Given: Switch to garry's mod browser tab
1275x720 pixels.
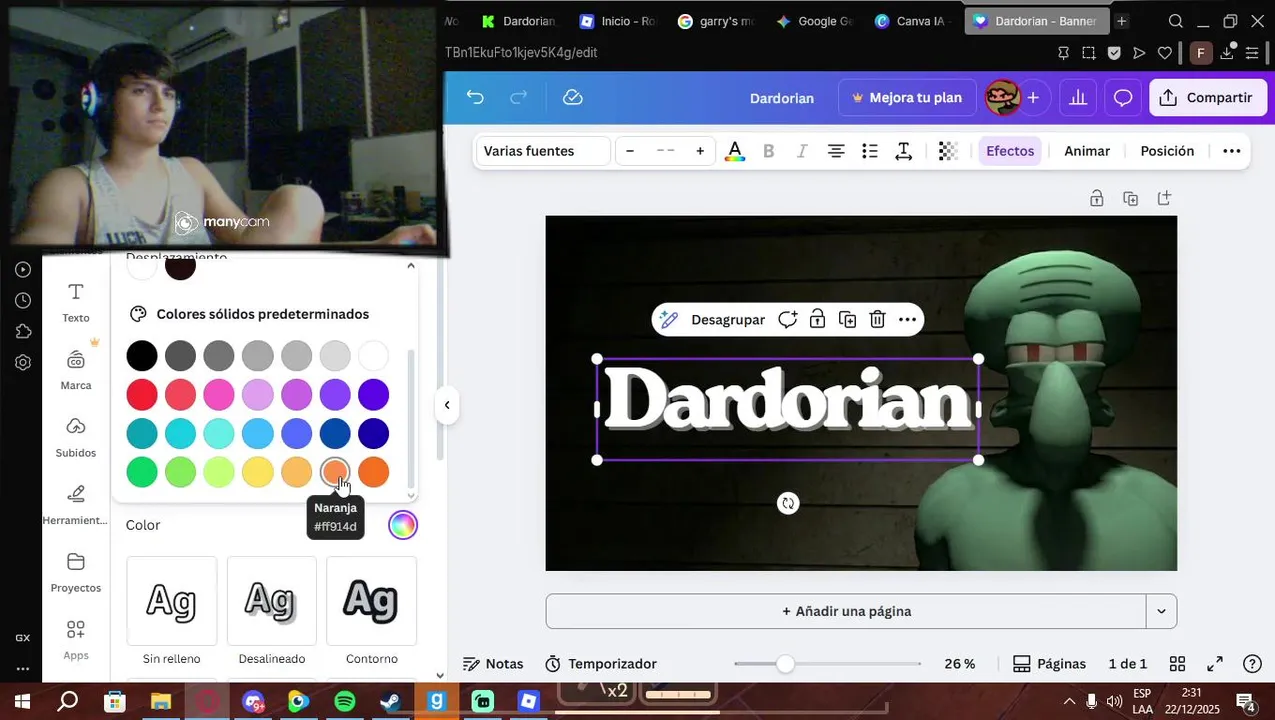Looking at the screenshot, I should pyautogui.click(x=716, y=21).
